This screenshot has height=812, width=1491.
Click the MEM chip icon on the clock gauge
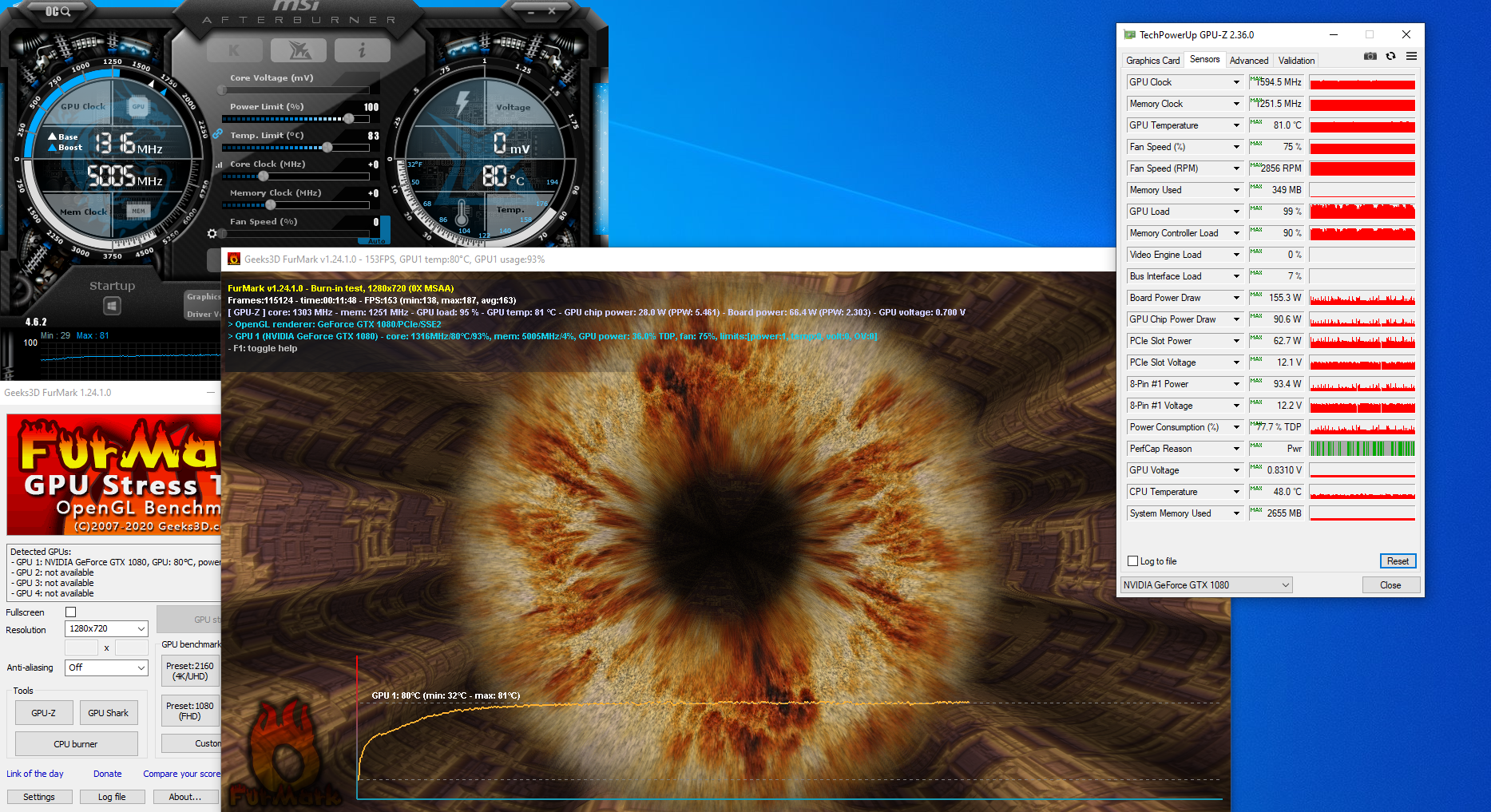tap(138, 211)
